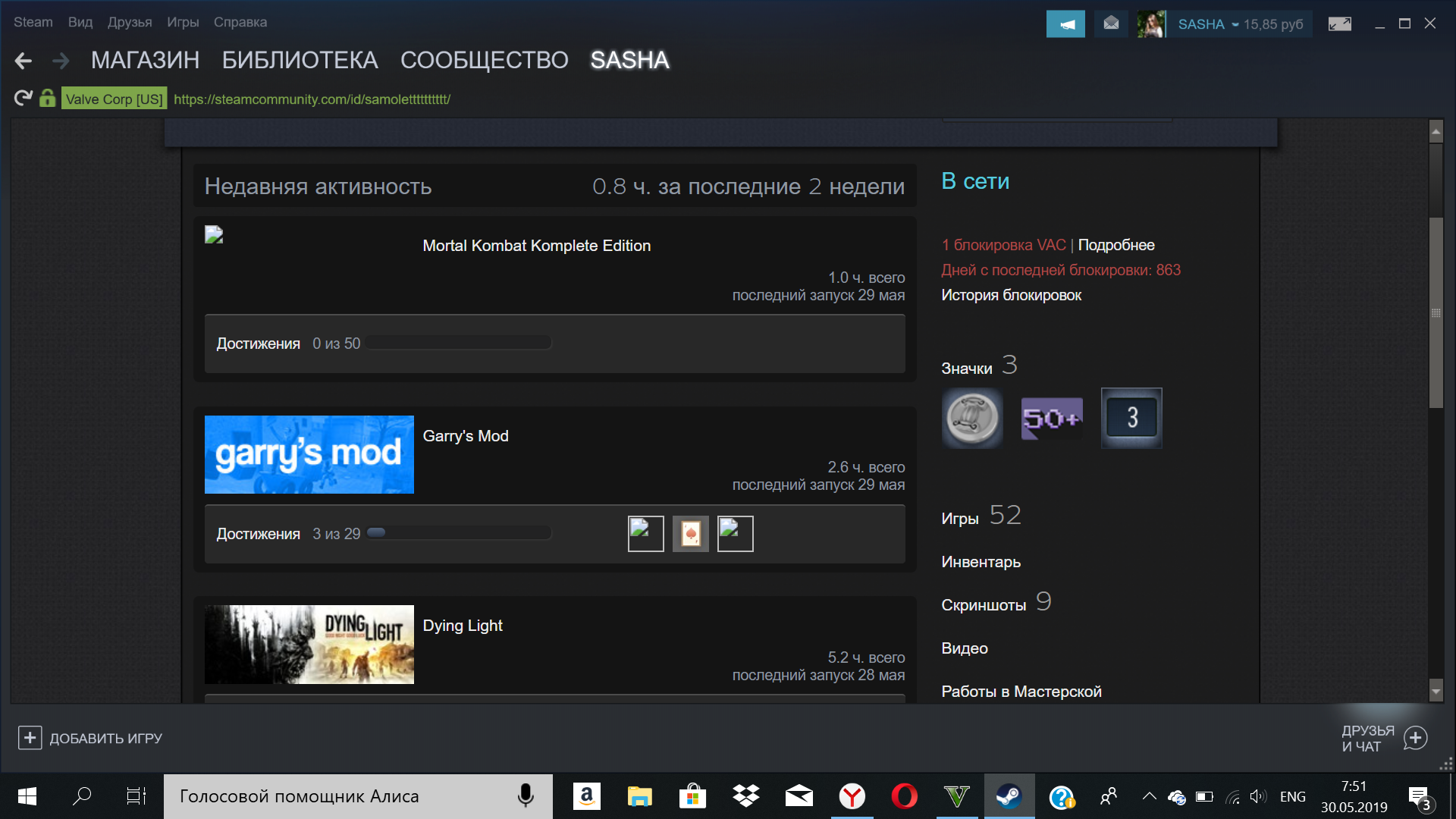Click the 50+ games badge
This screenshot has height=819, width=1456.
click(1052, 418)
